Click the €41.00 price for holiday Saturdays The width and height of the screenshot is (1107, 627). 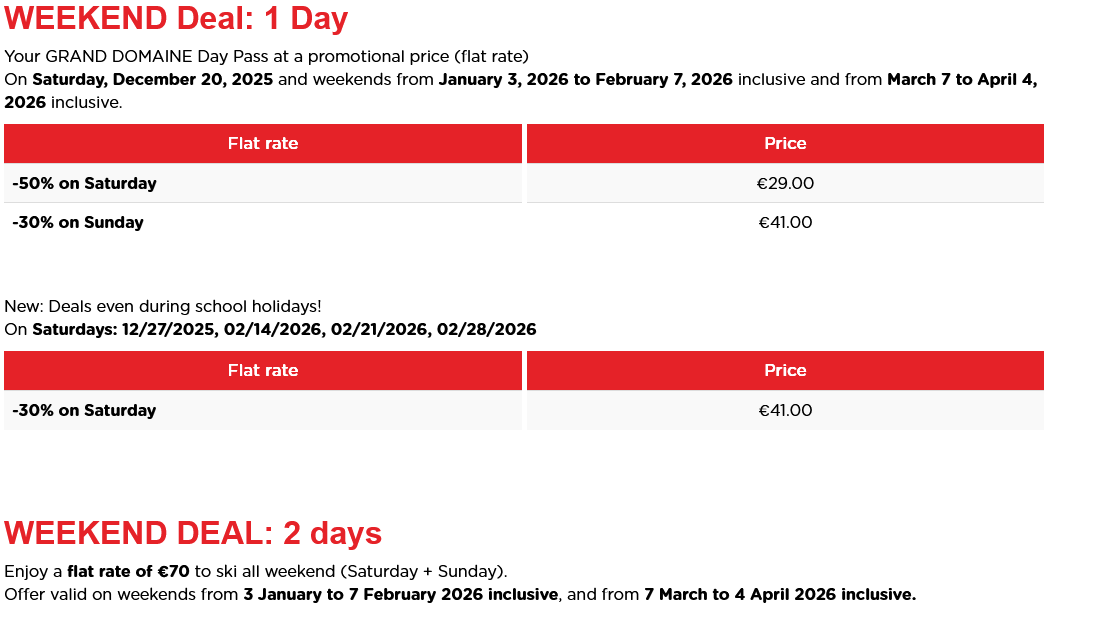pos(785,411)
